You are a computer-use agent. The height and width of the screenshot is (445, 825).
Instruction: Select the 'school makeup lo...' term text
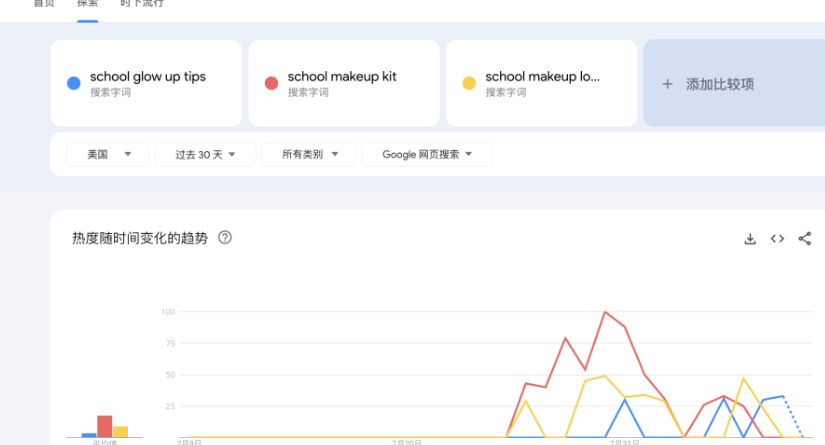pos(544,77)
